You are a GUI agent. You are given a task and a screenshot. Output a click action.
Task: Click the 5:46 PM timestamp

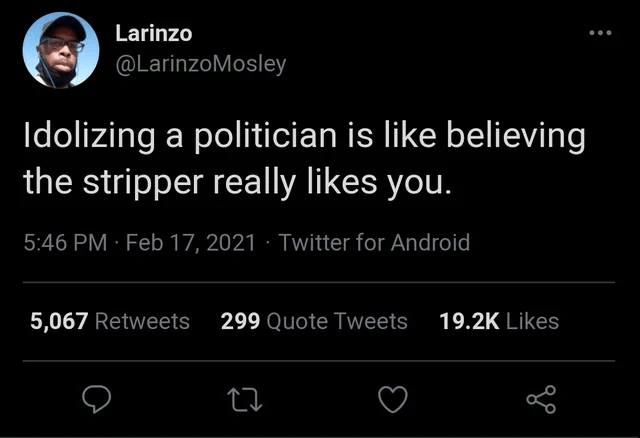click(66, 242)
